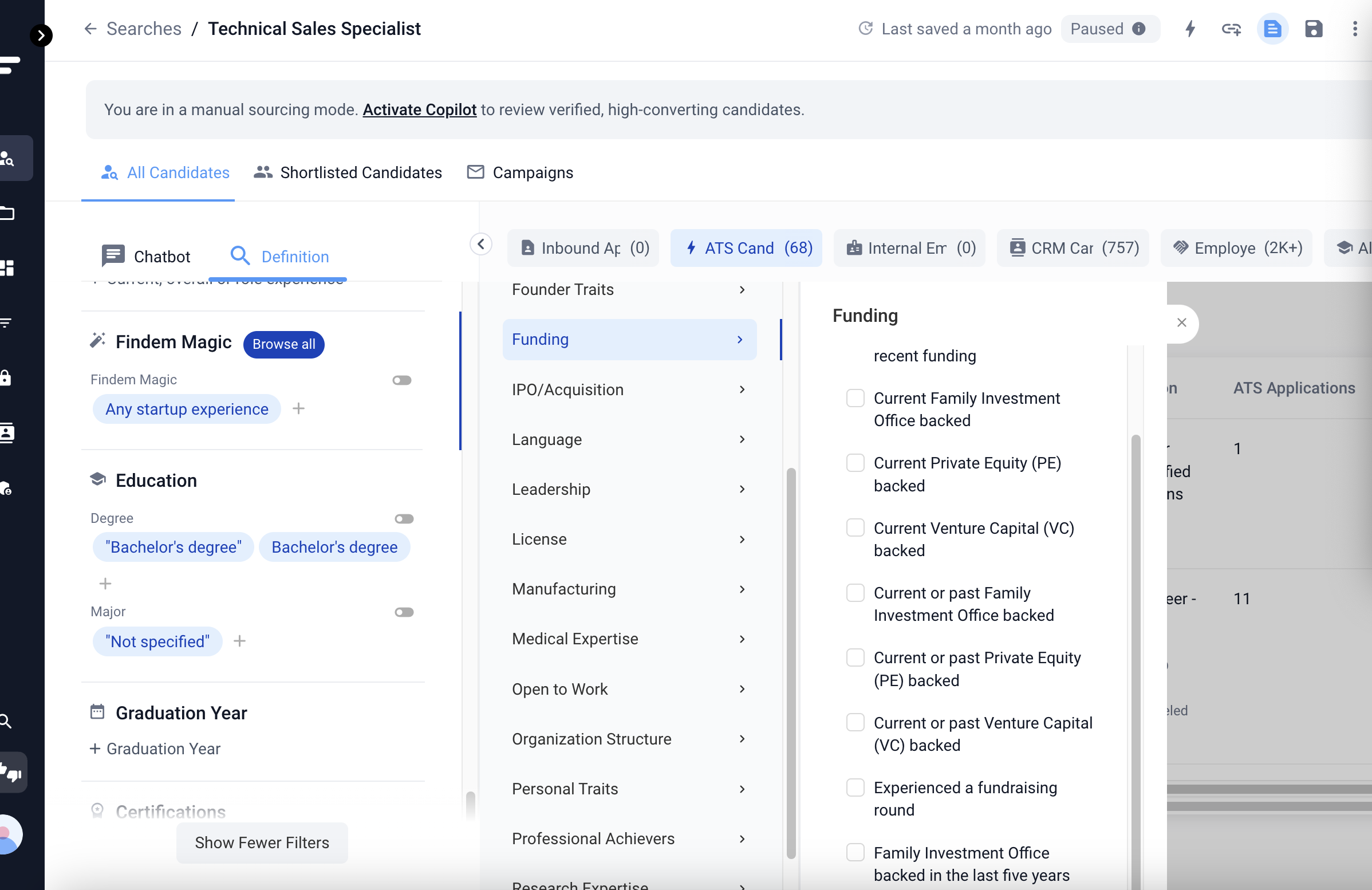This screenshot has width=1372, height=890.
Task: Click the thumbs feedback icon in sidebar
Action: pos(11,773)
